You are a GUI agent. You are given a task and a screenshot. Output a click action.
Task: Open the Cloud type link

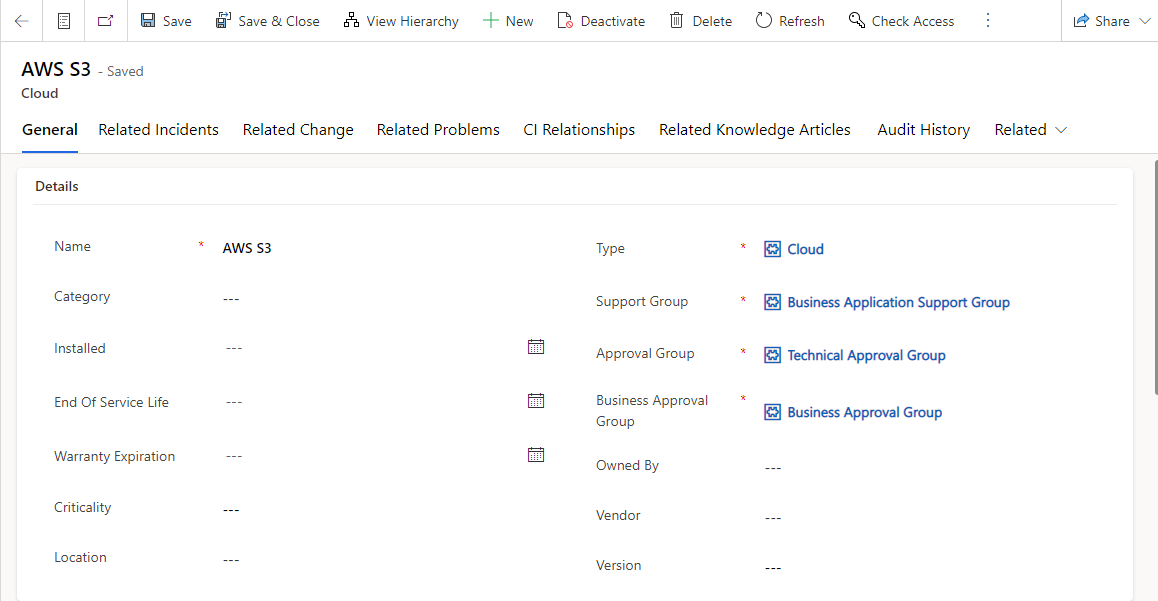point(805,250)
